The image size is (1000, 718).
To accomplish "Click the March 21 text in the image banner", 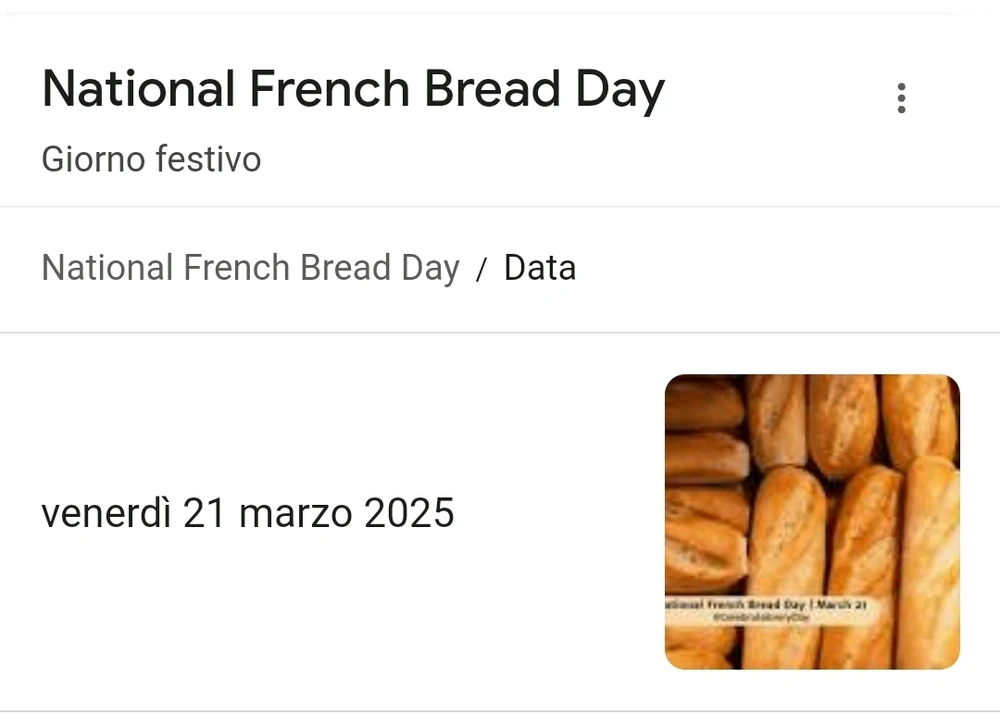I will point(843,605).
